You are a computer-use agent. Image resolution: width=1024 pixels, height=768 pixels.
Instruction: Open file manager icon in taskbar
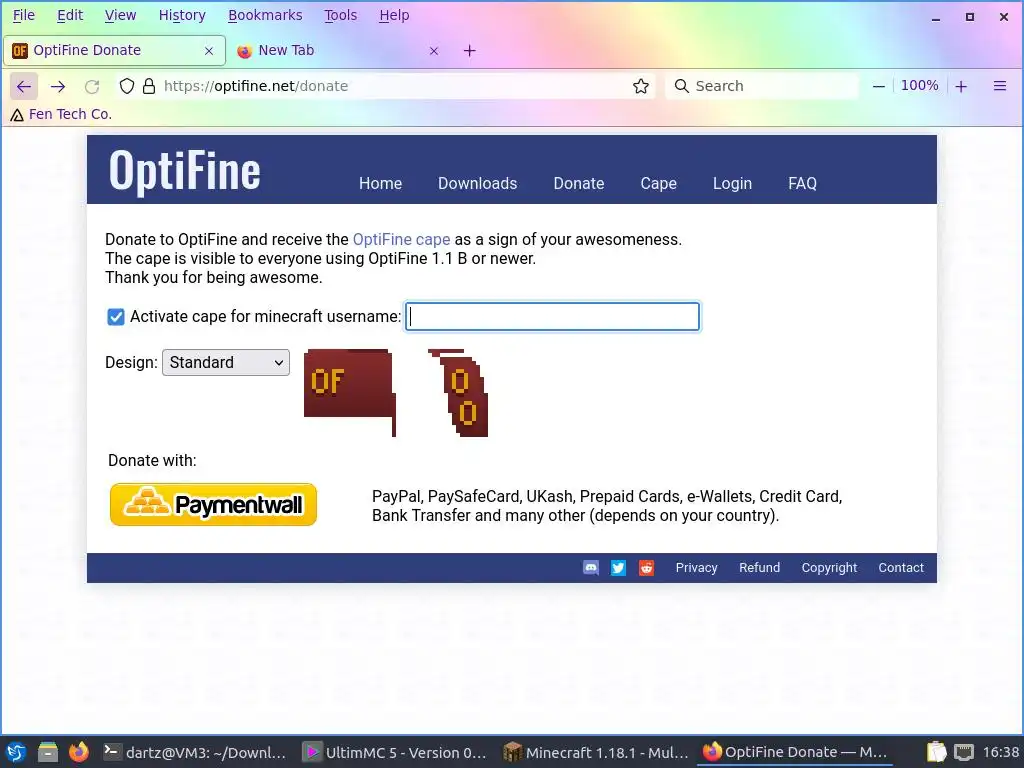click(47, 752)
